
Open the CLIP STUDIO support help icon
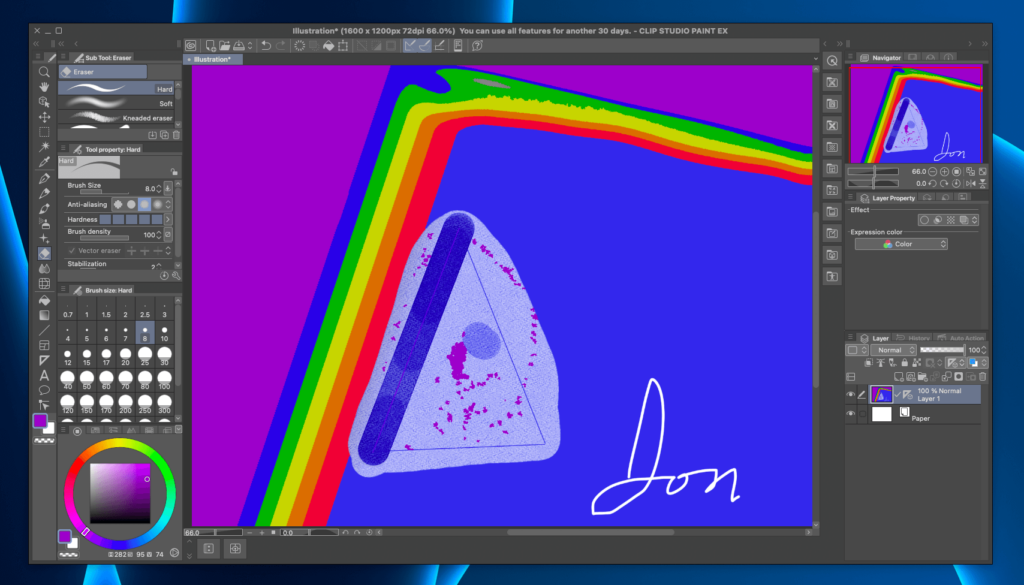point(477,46)
